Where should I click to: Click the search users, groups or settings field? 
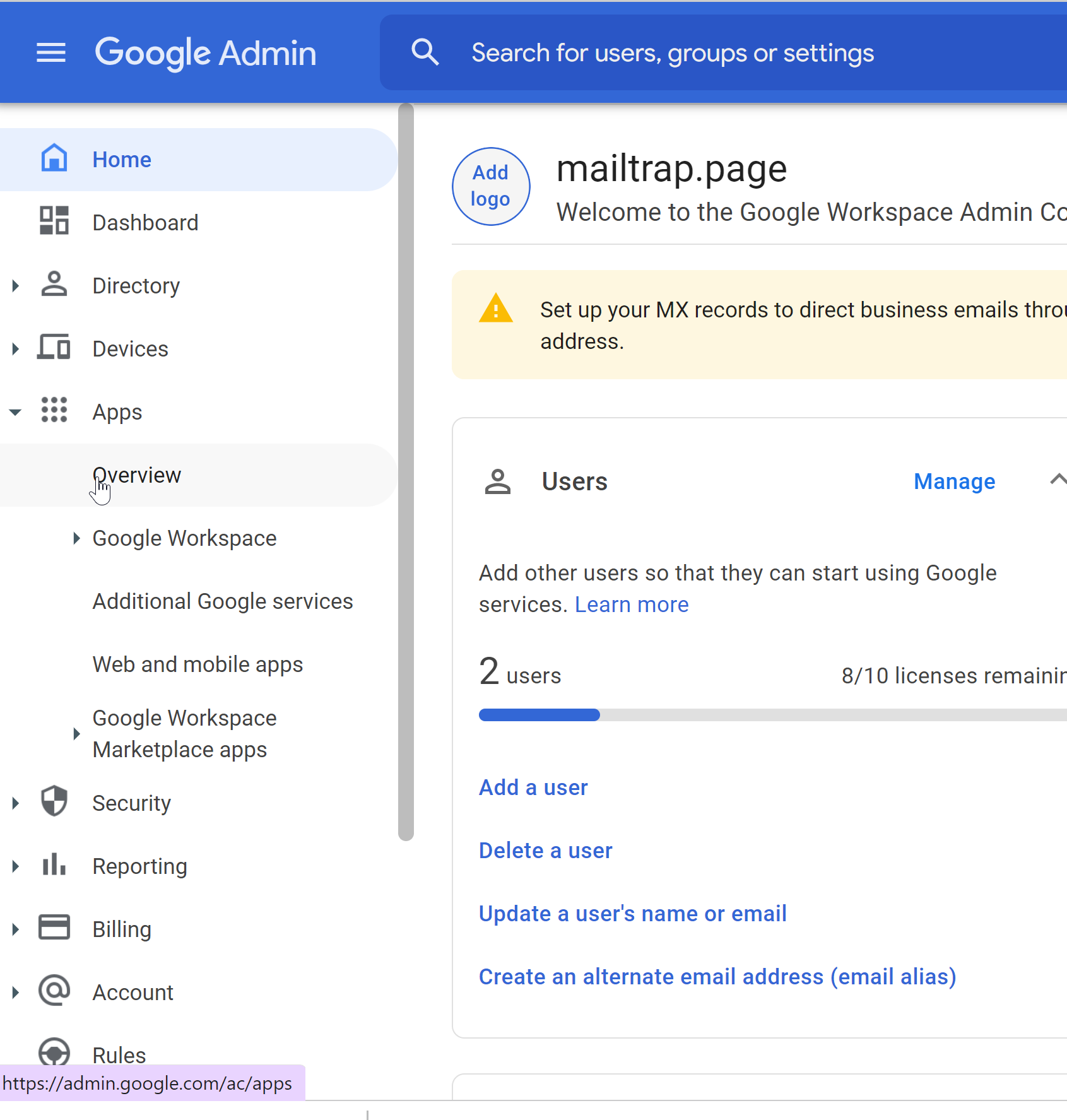(x=672, y=53)
